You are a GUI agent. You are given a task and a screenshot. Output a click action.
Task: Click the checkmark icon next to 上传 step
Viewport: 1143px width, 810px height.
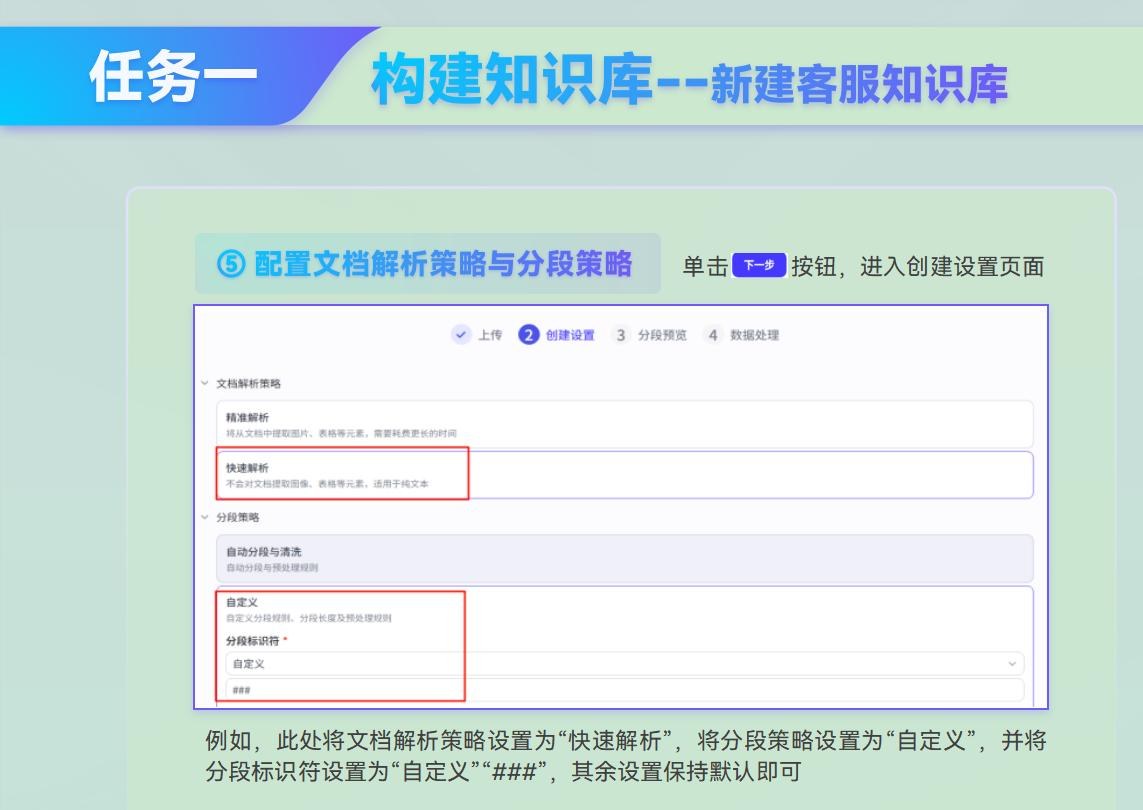[x=460, y=335]
